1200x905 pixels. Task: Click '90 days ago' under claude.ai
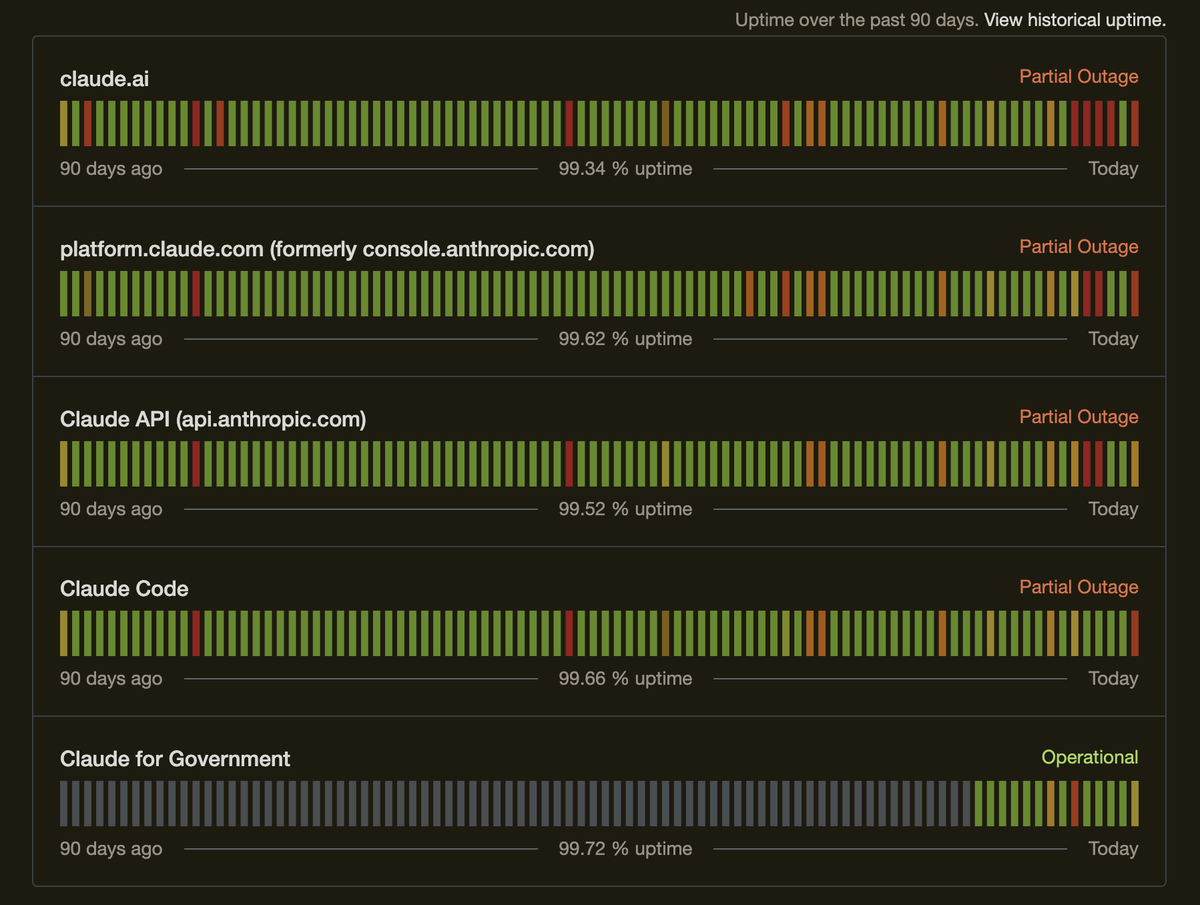tap(111, 169)
